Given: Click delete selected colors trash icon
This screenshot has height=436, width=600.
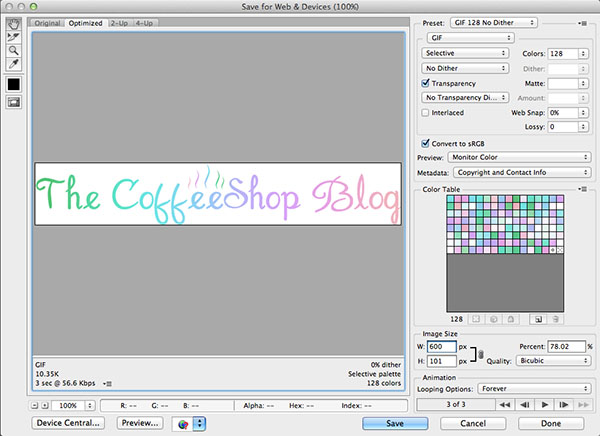Looking at the screenshot, I should point(555,319).
